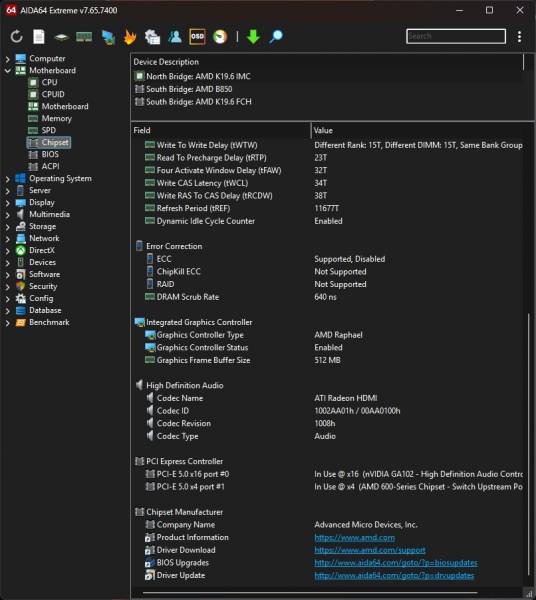Select the Write CAS Latency (tWCL) row

(x=327, y=183)
